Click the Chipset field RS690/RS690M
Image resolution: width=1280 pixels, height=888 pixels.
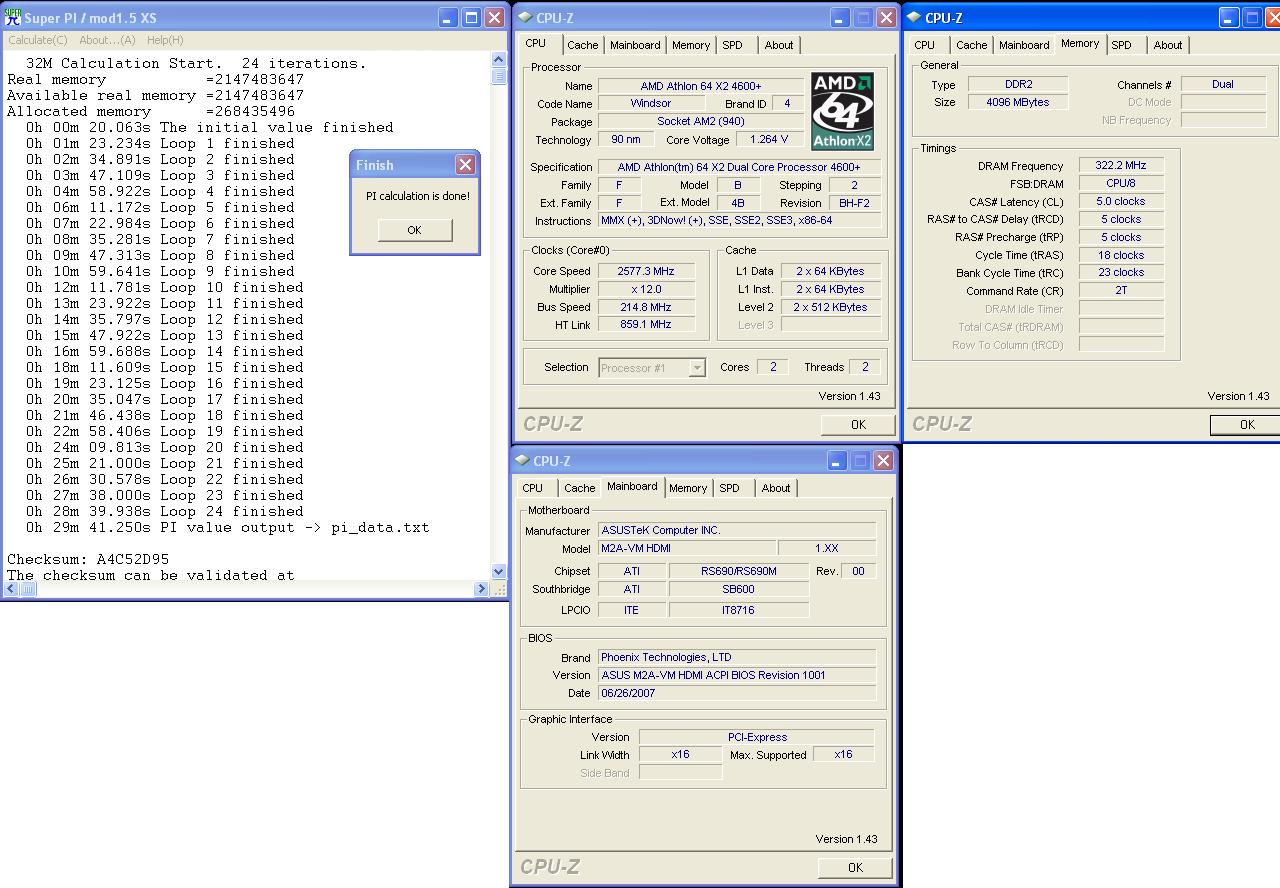738,571
